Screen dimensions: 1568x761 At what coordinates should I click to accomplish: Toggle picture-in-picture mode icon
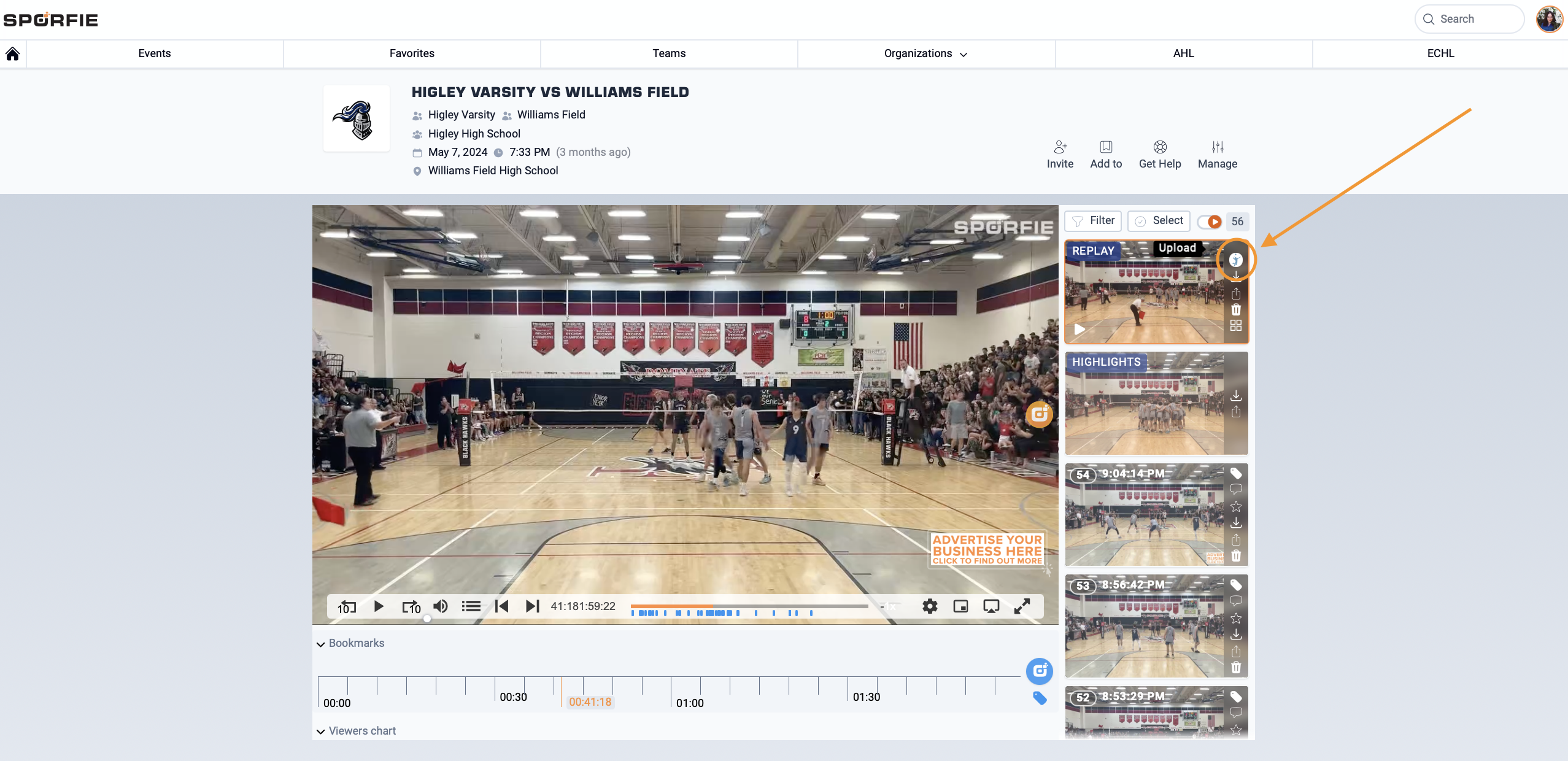[x=960, y=607]
